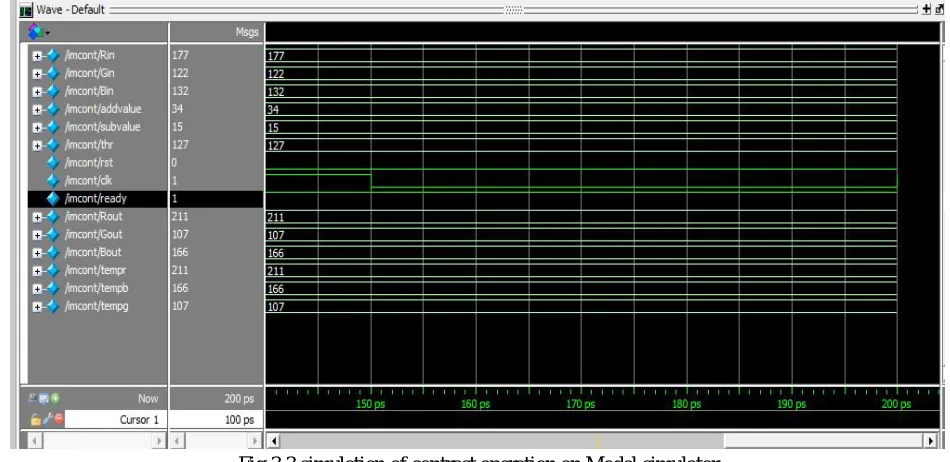This screenshot has width=950, height=462.
Task: Click the signal names pane scroll-left arrow
Action: click(34, 440)
